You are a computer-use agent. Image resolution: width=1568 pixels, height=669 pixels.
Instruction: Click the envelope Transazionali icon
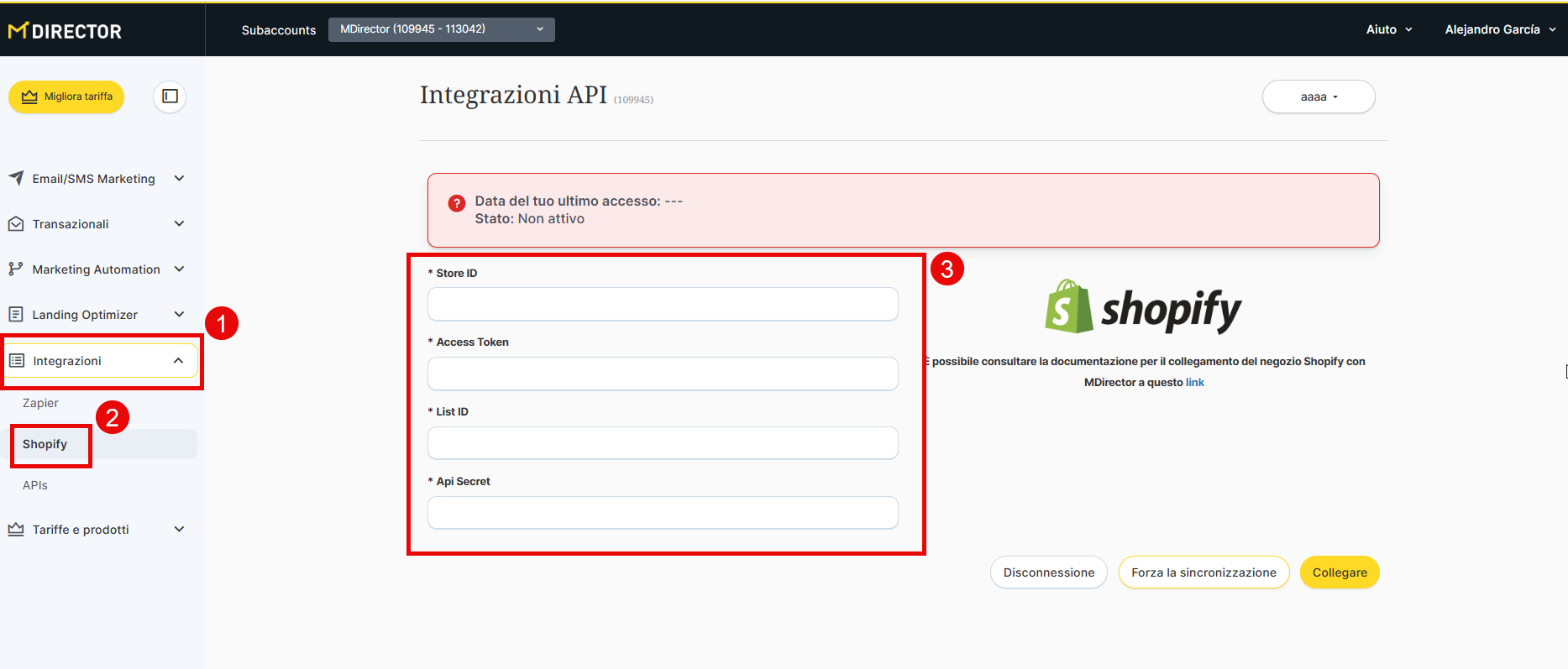[x=16, y=224]
